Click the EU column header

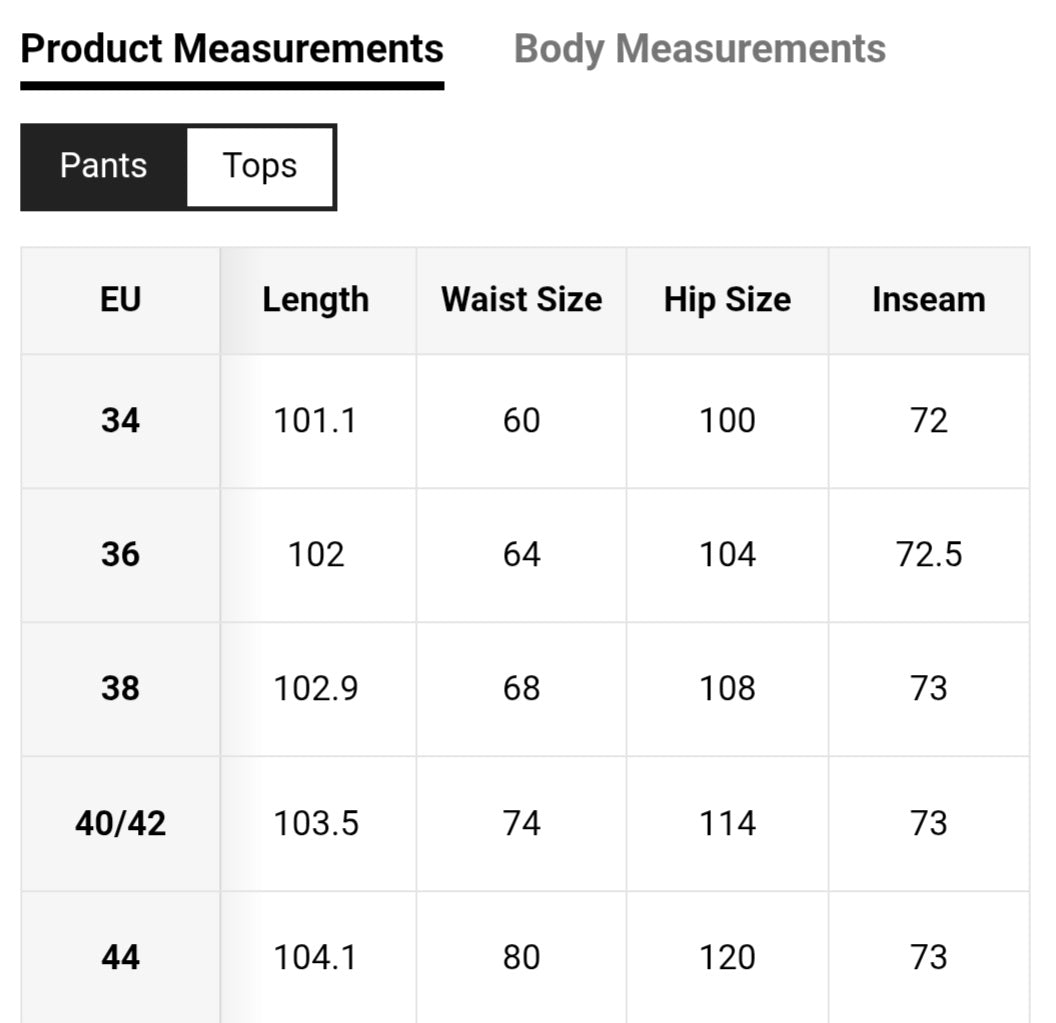pyautogui.click(x=120, y=300)
